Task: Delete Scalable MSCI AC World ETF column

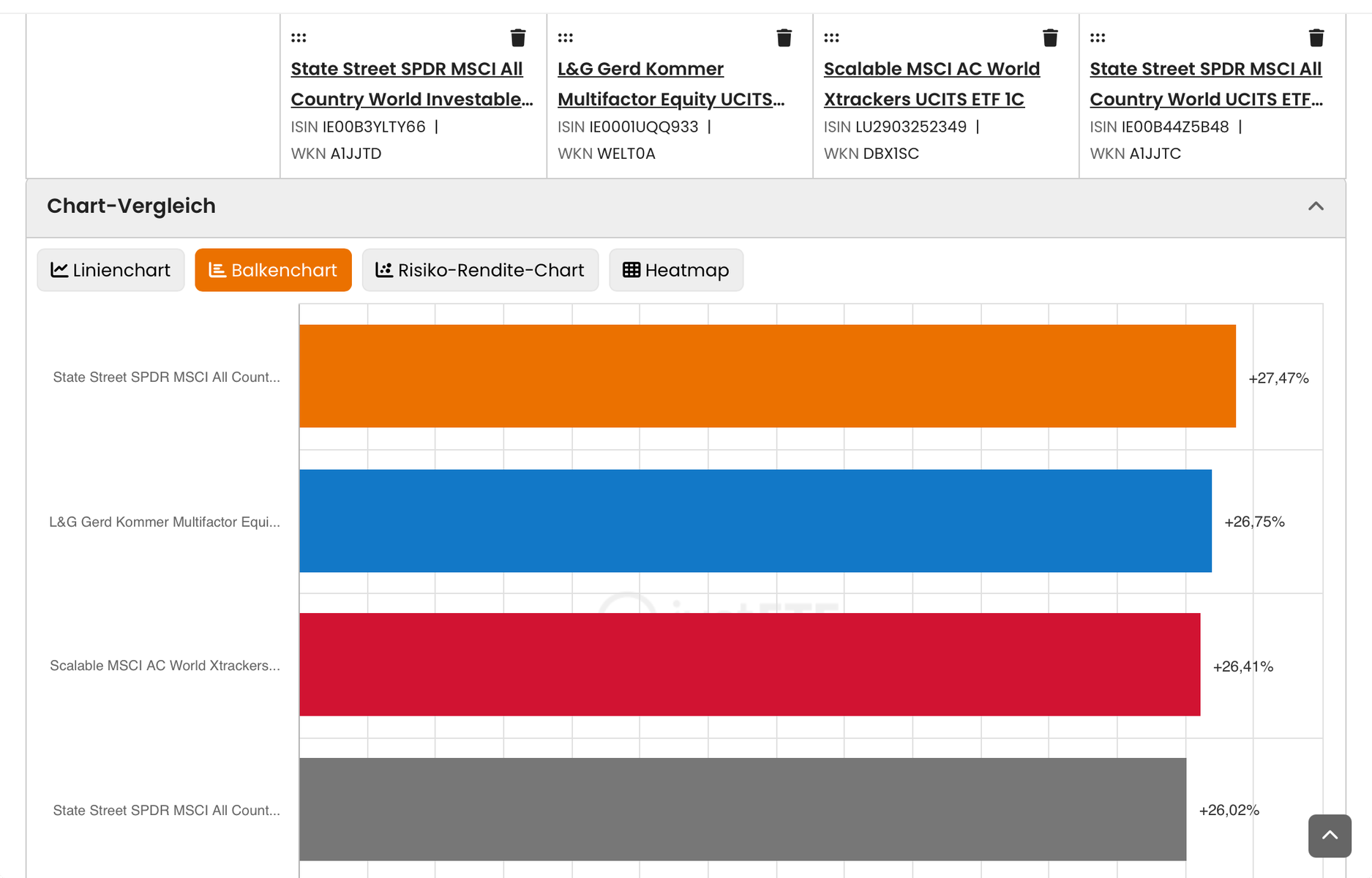Action: (1051, 37)
